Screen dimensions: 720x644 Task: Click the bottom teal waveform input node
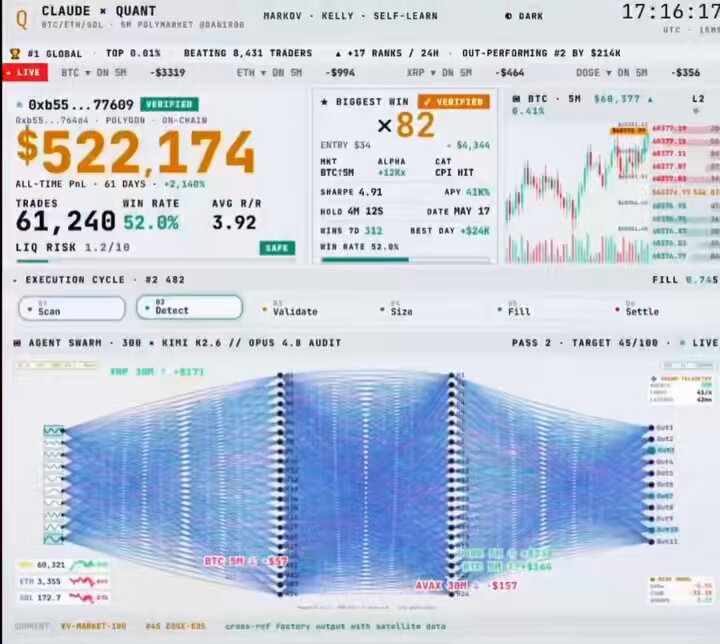click(x=54, y=538)
